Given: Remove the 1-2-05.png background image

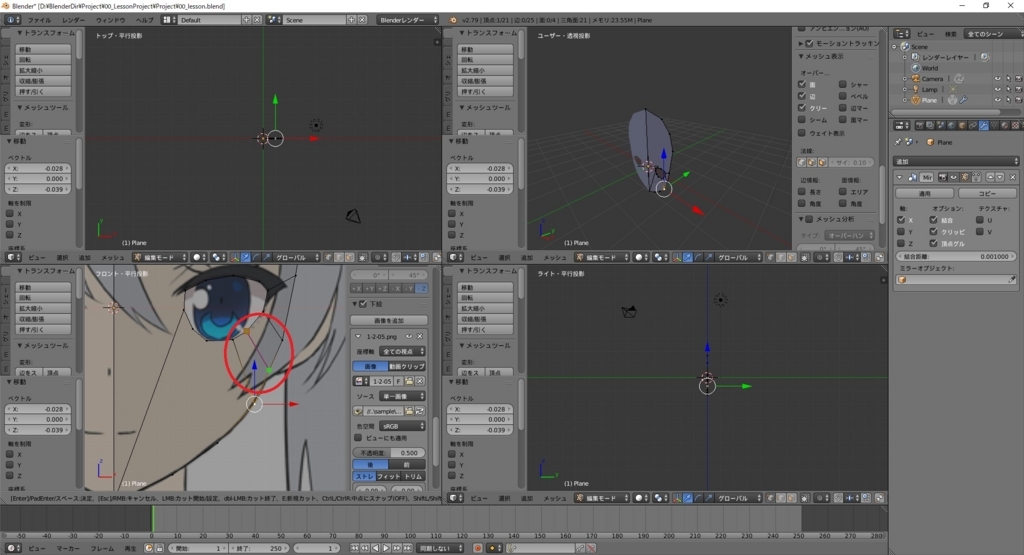Looking at the screenshot, I should (x=420, y=336).
